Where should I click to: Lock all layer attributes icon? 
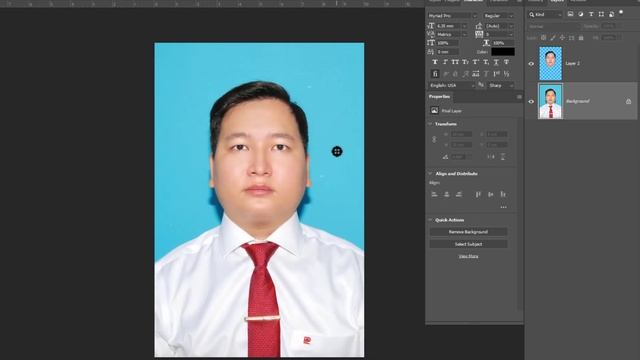tap(581, 38)
